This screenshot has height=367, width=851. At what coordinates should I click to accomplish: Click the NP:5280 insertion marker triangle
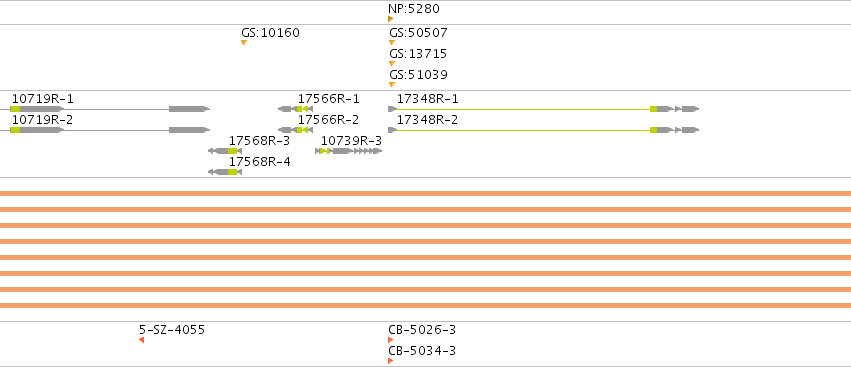point(390,19)
